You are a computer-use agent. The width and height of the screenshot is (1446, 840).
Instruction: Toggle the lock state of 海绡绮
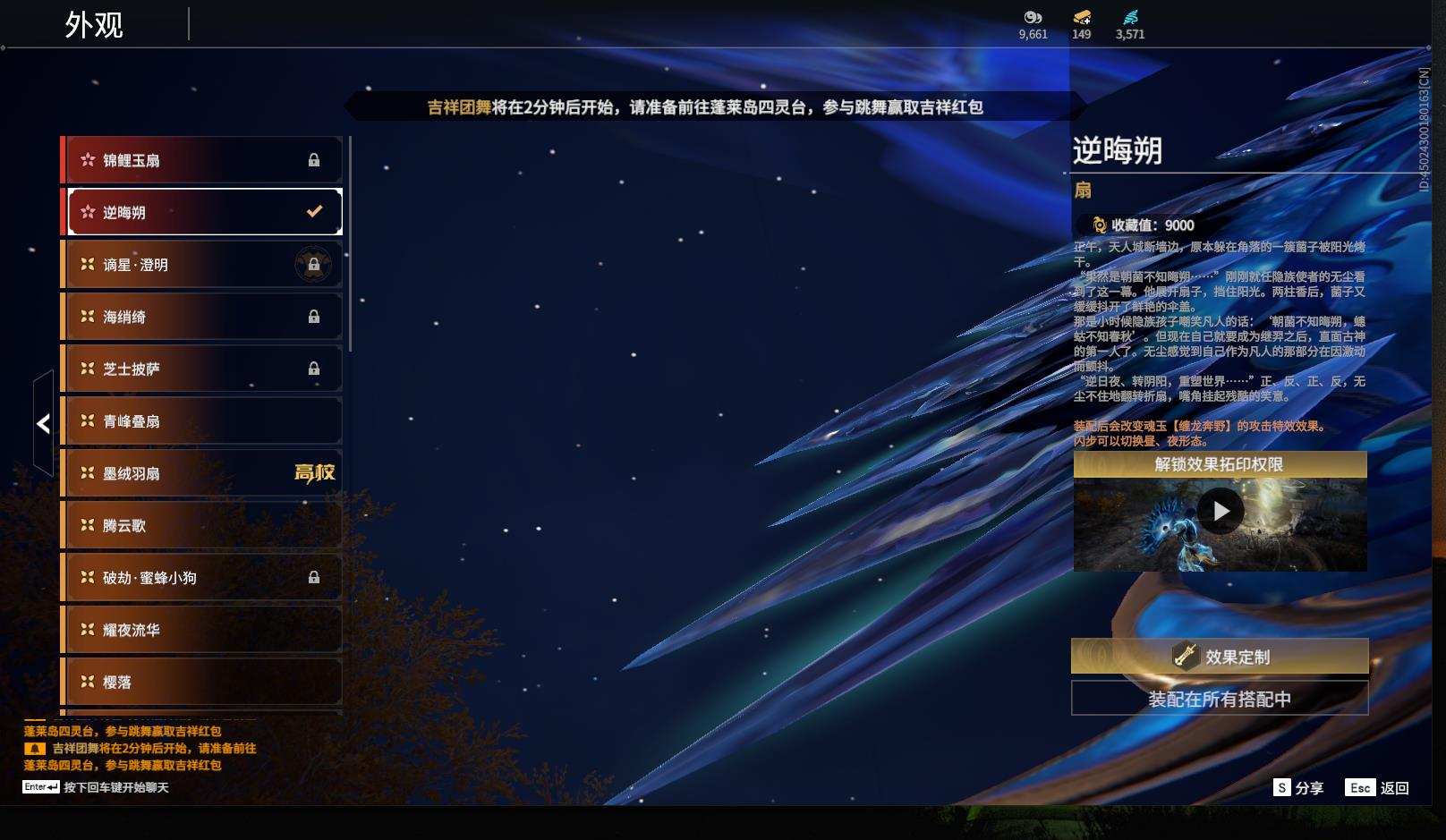pos(314,317)
